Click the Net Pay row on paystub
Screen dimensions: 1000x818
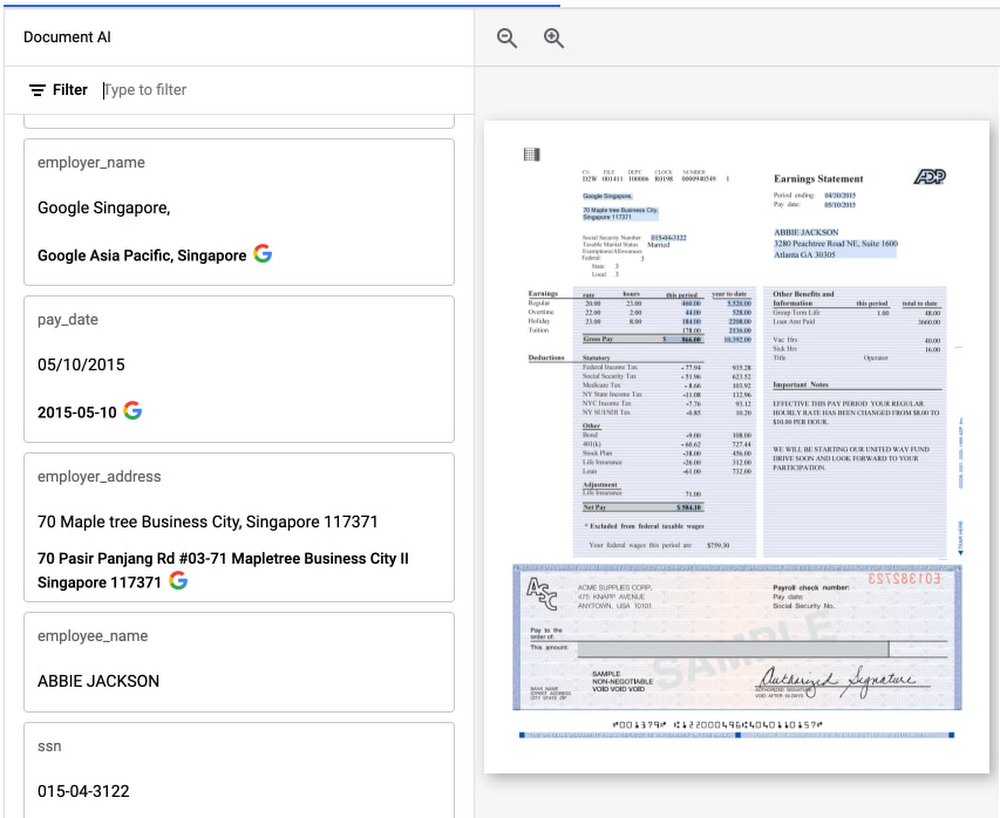click(x=643, y=507)
